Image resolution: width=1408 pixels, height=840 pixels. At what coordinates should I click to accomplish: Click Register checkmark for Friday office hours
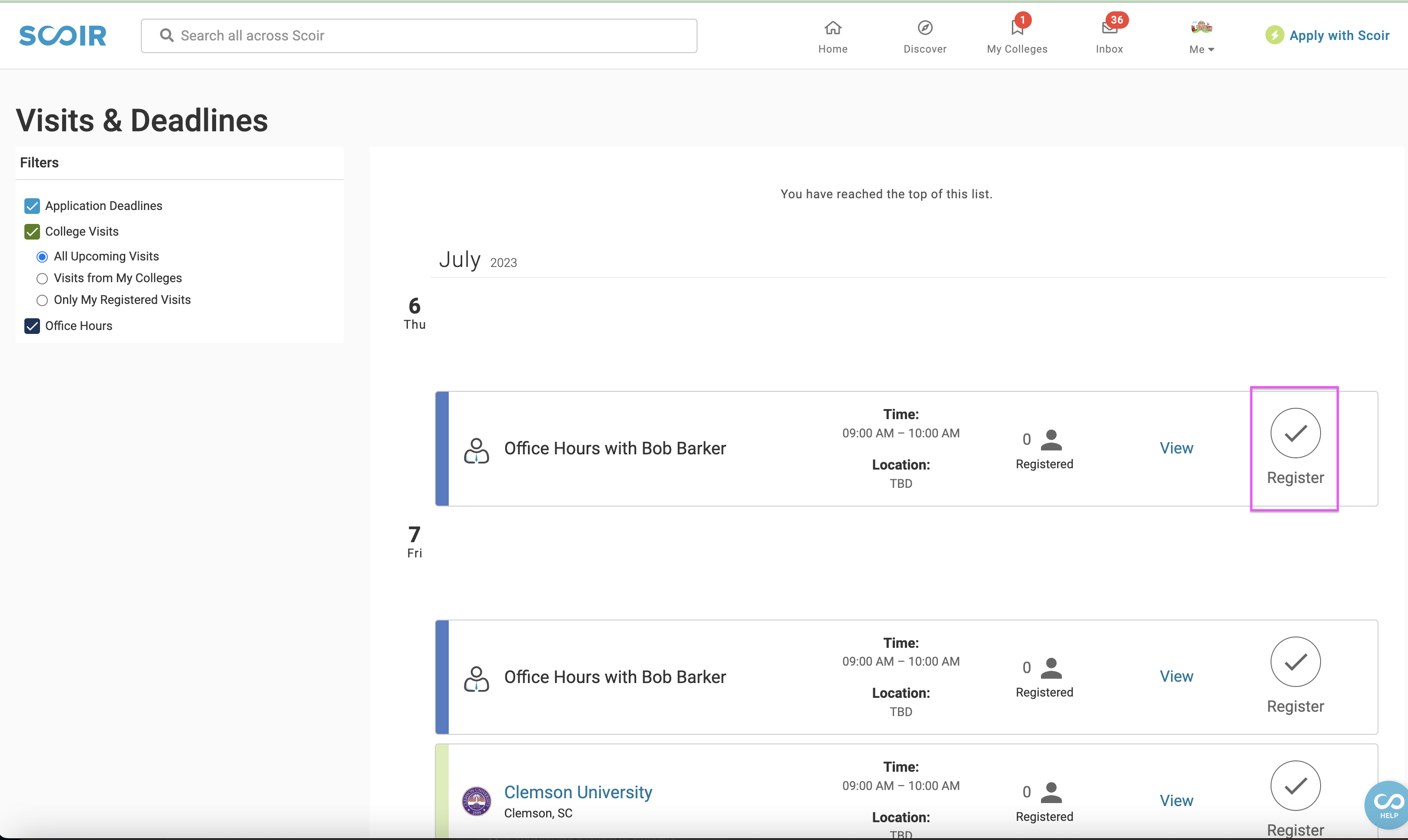coord(1295,662)
